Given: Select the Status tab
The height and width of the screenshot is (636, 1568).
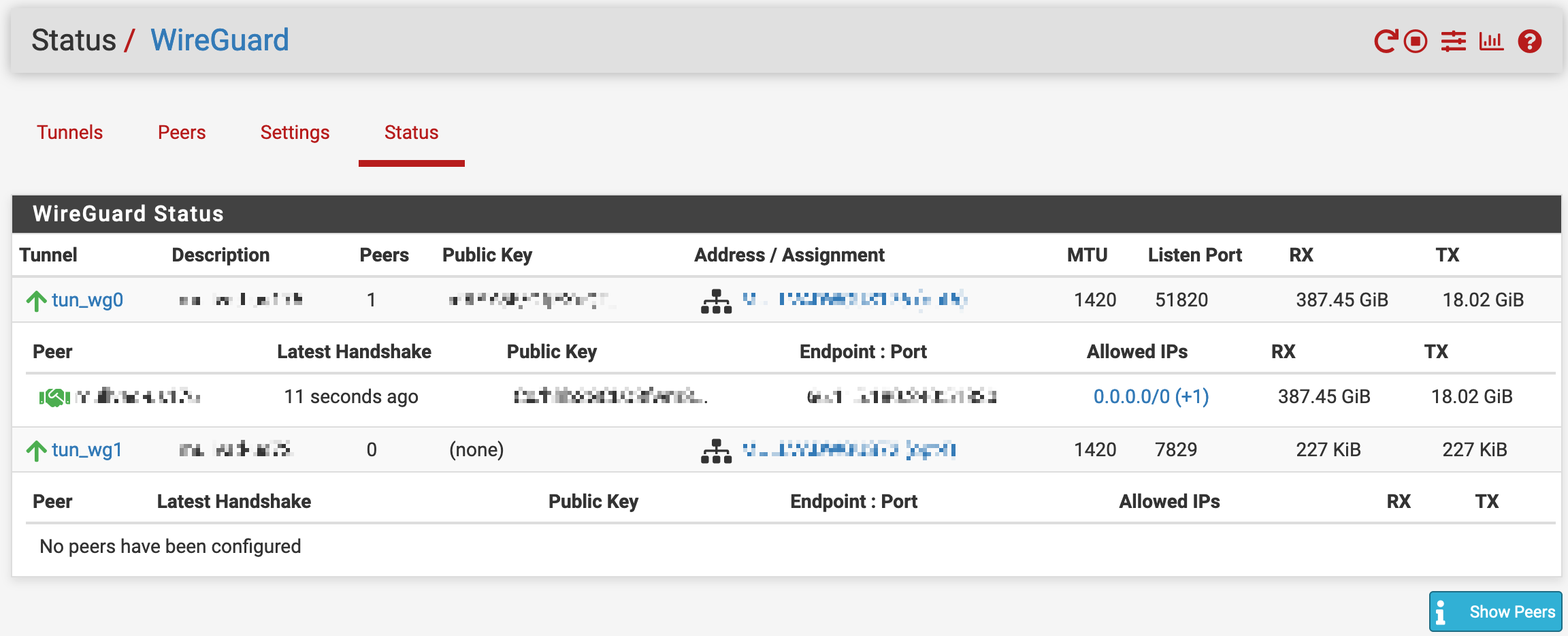Looking at the screenshot, I should (x=411, y=132).
